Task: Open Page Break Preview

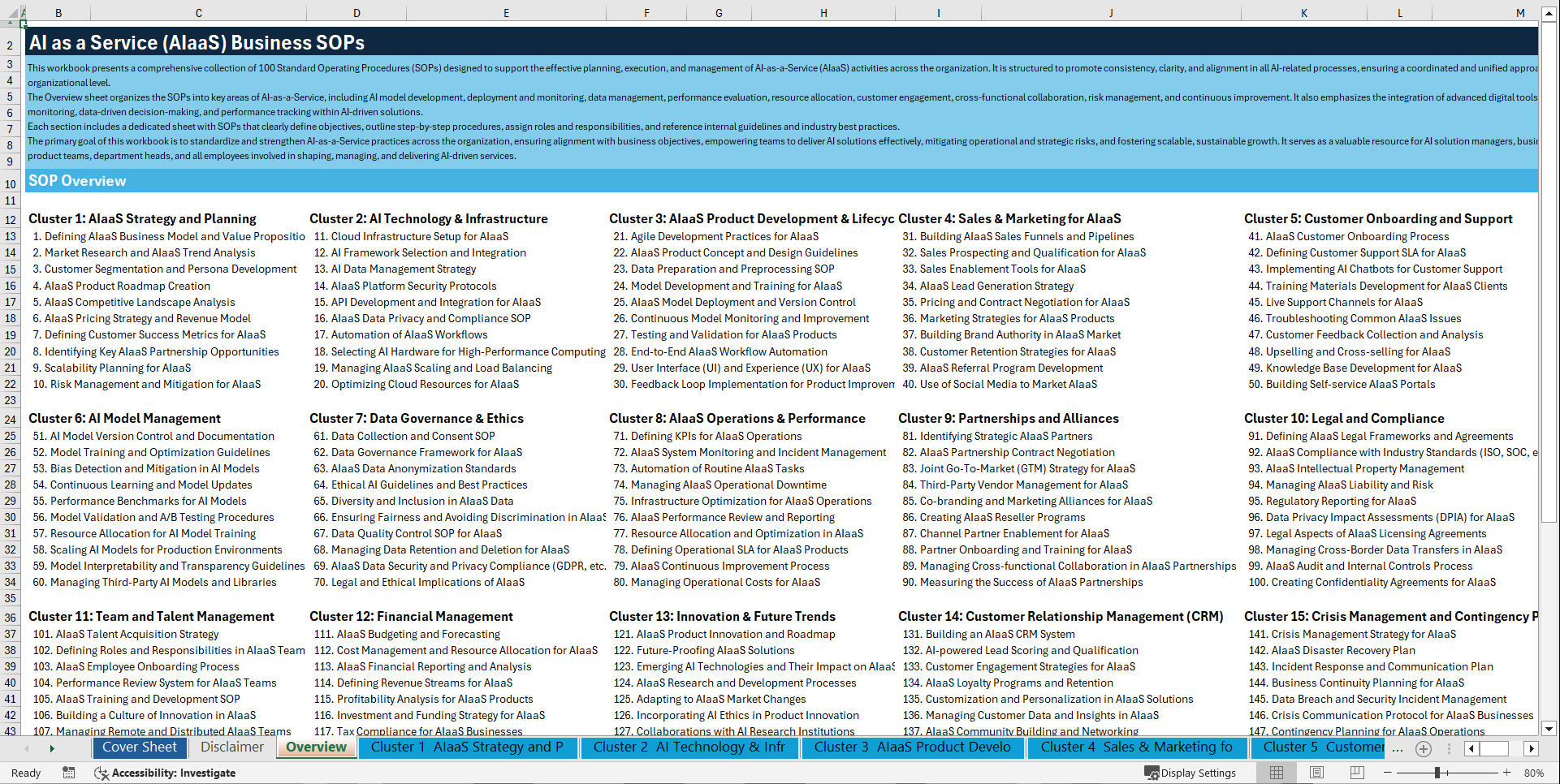Action: [1358, 773]
